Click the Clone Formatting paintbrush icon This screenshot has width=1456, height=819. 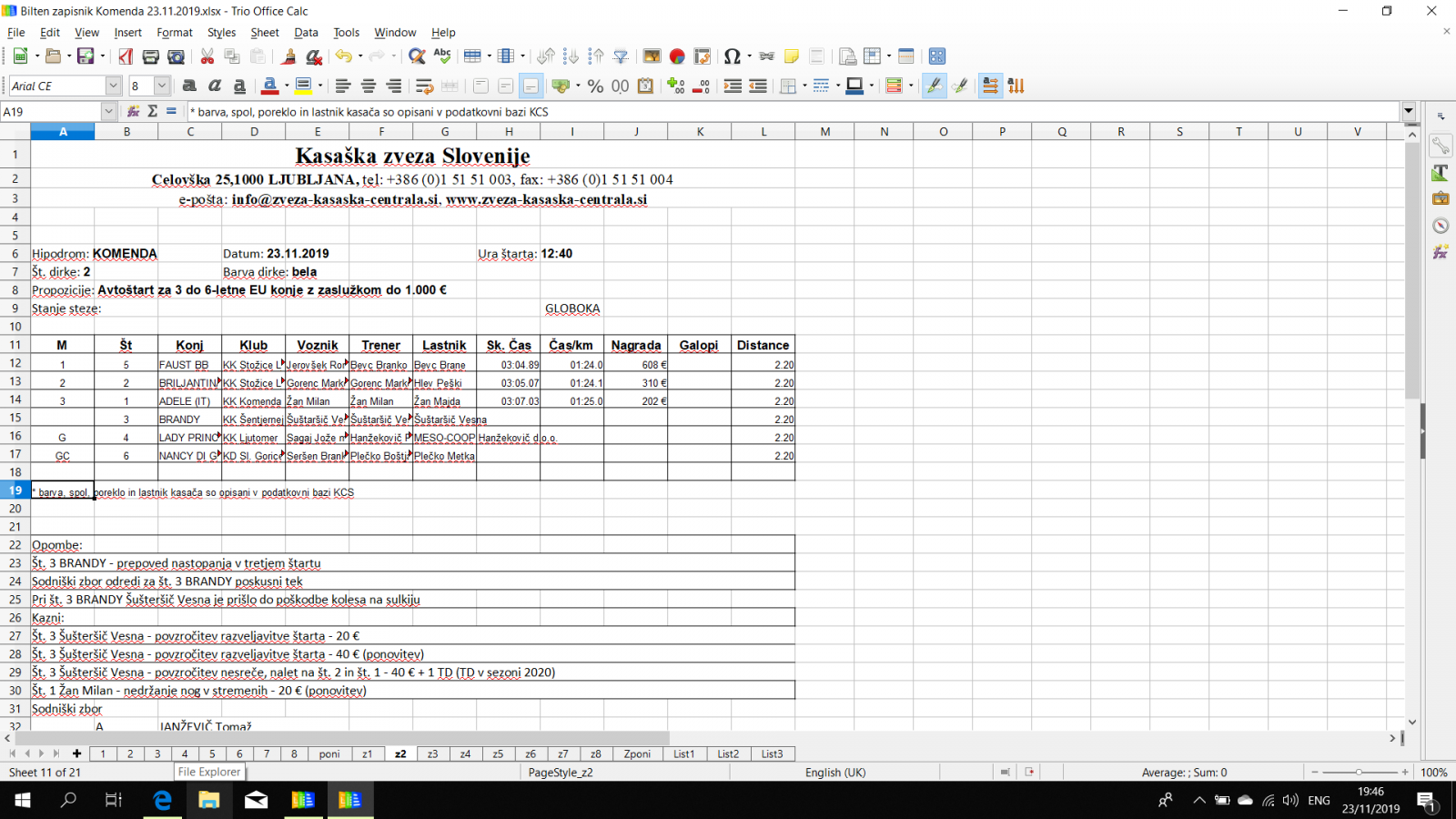[x=288, y=56]
